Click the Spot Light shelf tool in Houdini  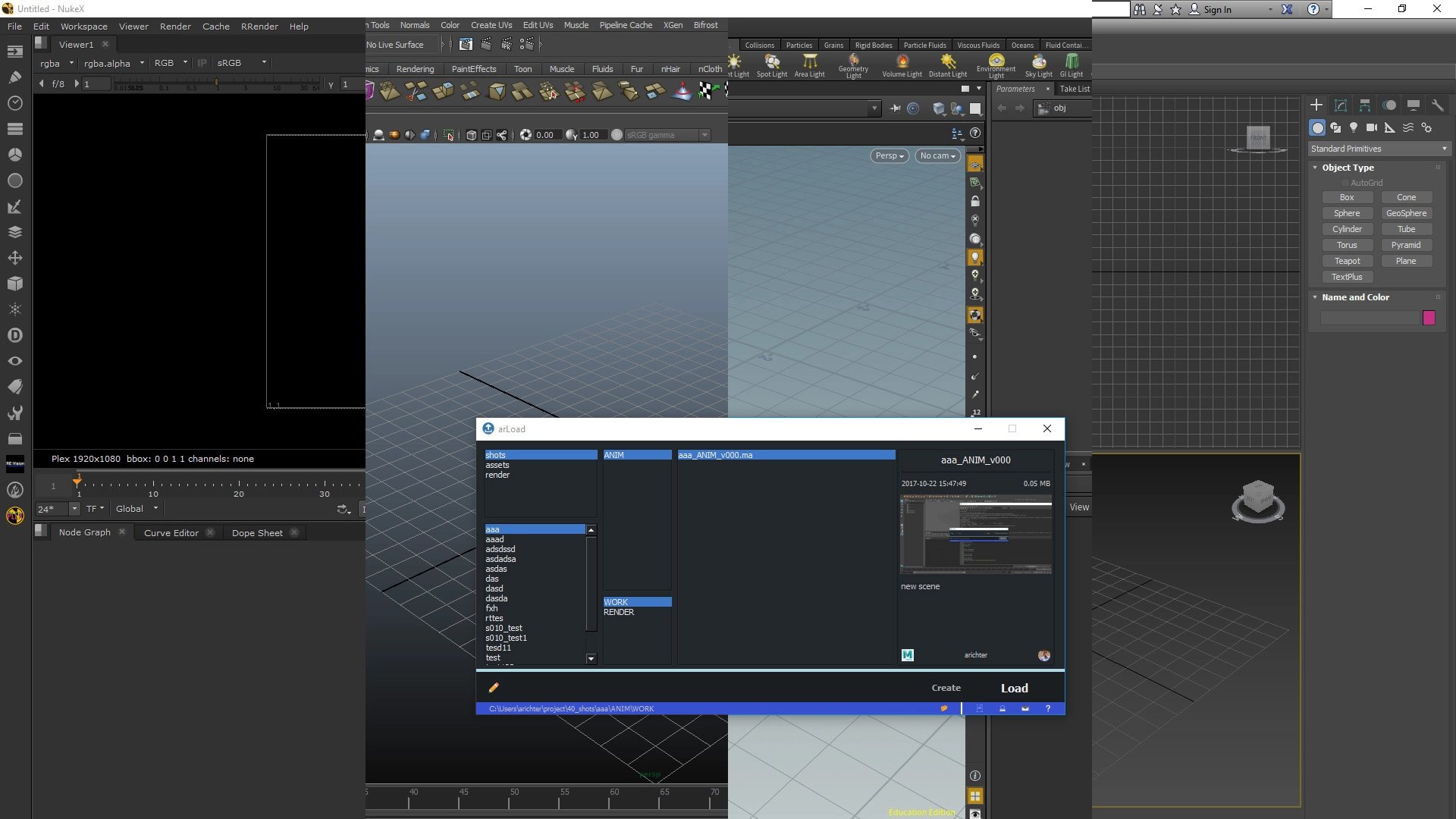[x=772, y=65]
